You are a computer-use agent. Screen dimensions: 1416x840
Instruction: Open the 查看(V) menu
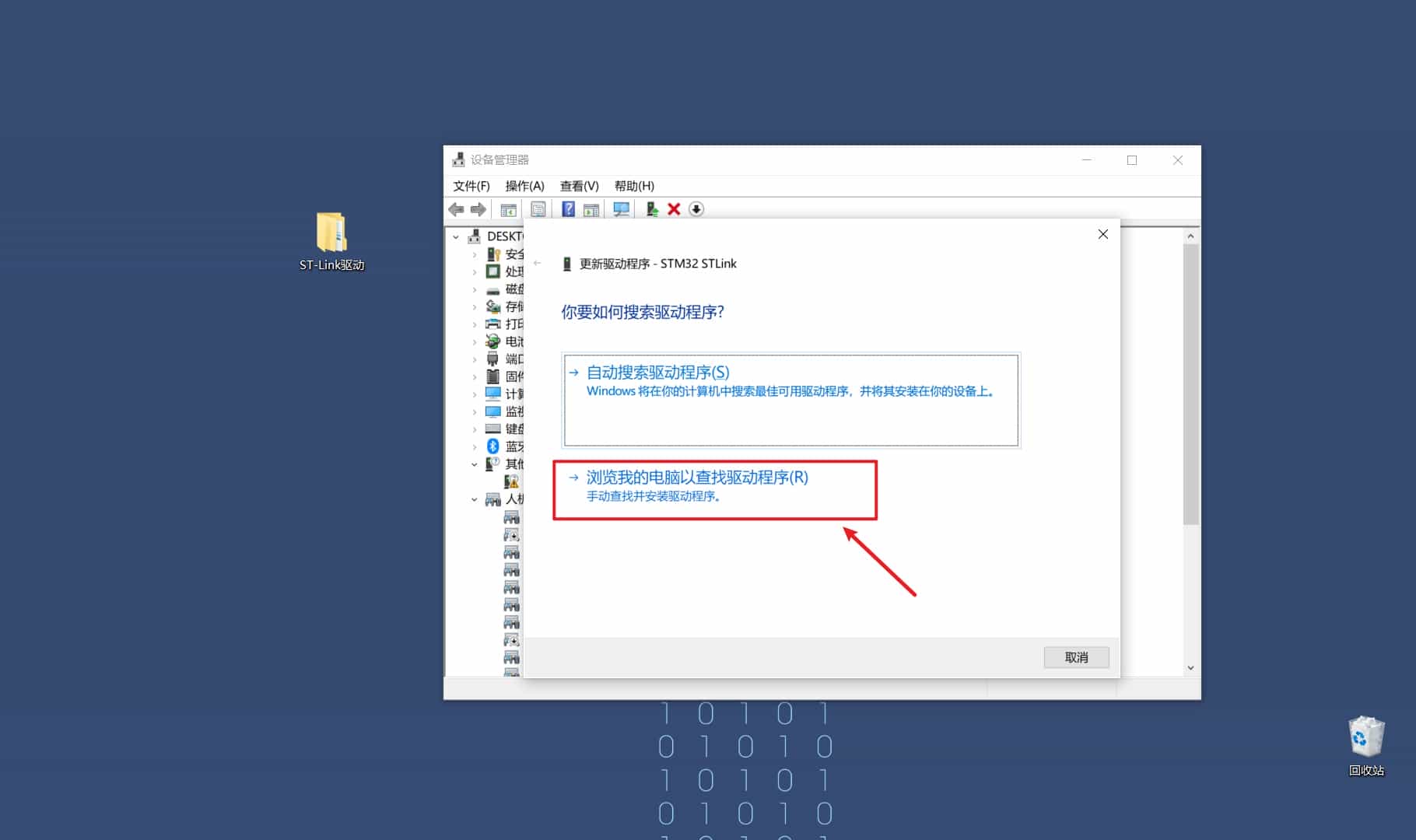tap(578, 186)
